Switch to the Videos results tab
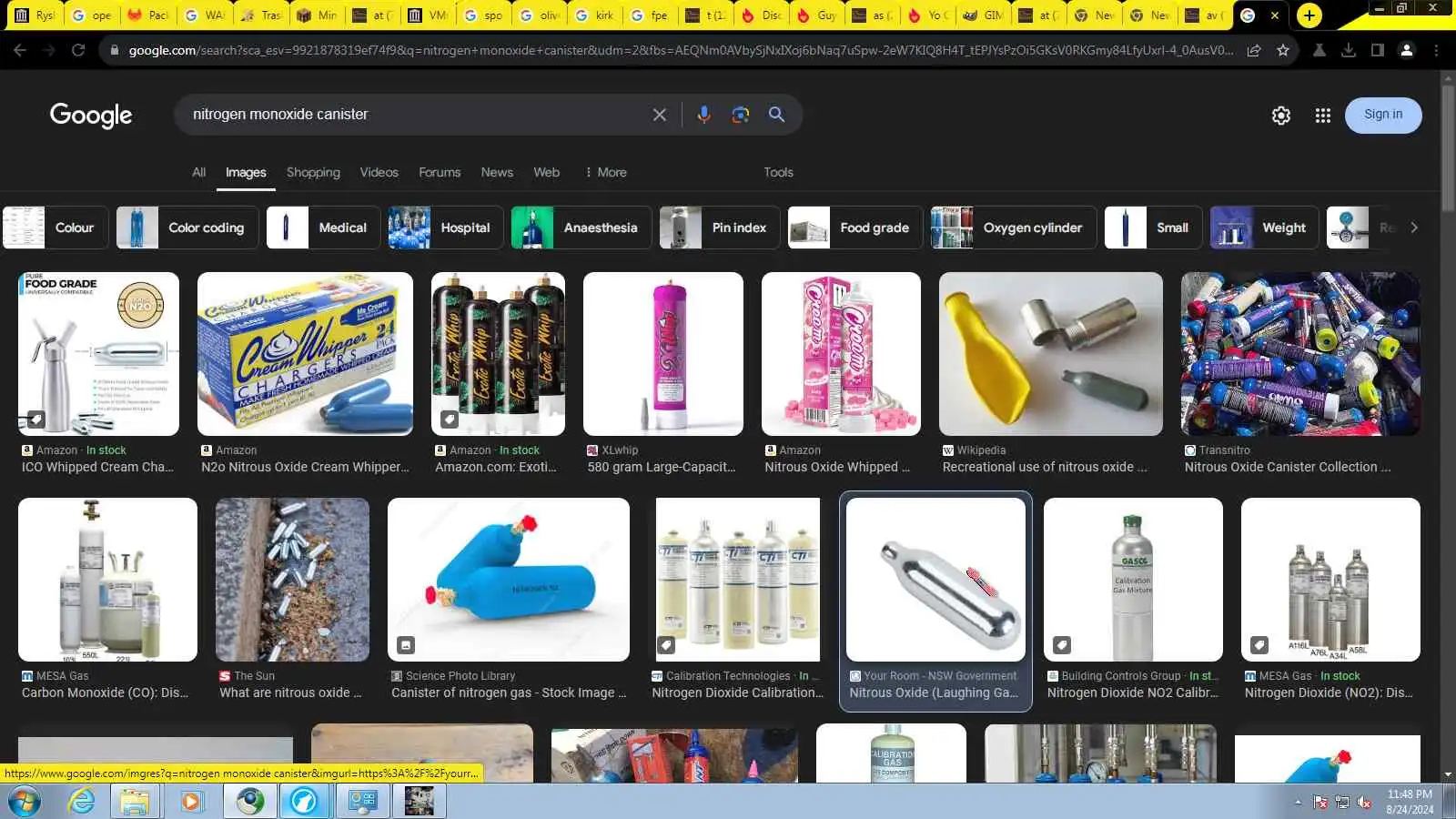Image resolution: width=1456 pixels, height=819 pixels. point(379,172)
